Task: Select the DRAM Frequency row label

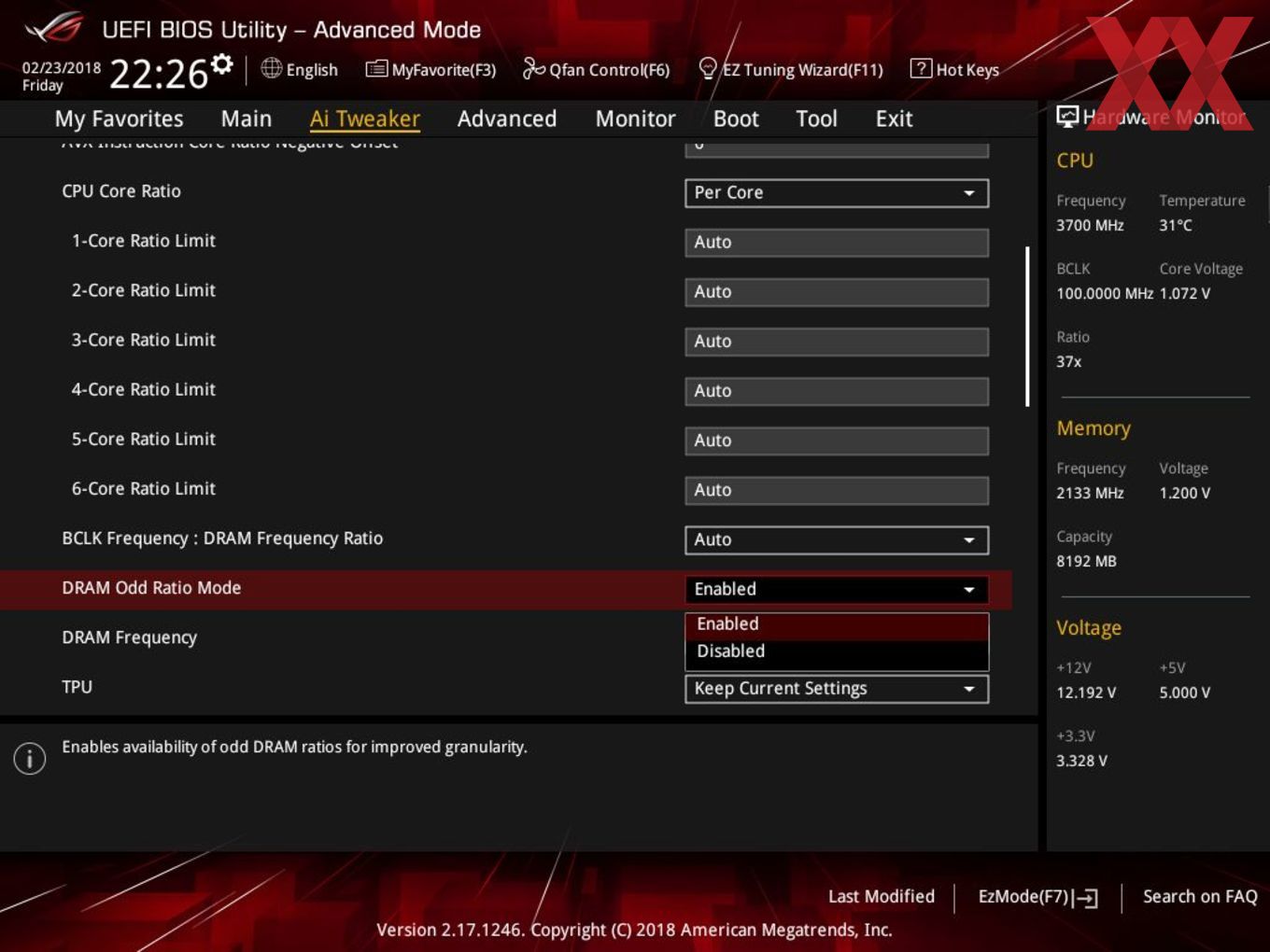Action: (129, 638)
